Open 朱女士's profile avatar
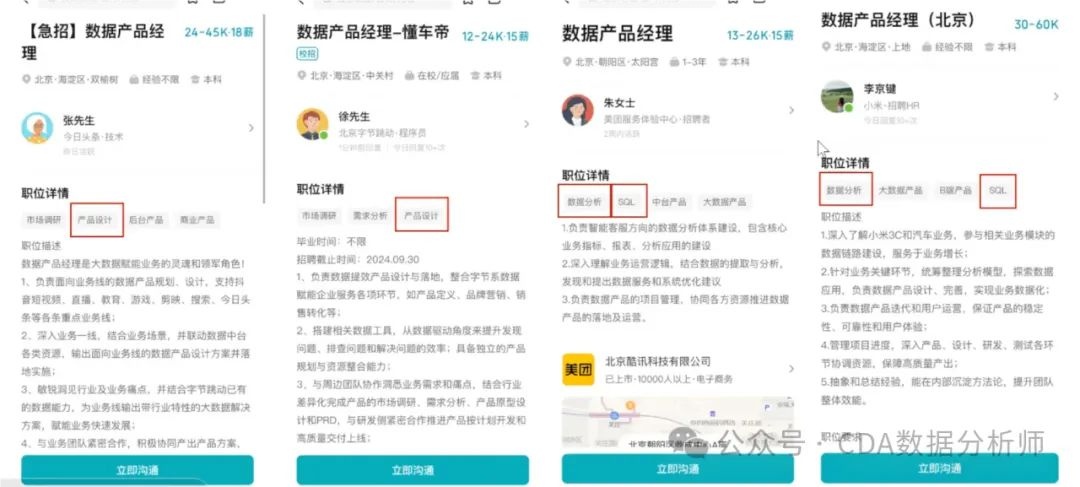1080x487 pixels. click(577, 110)
